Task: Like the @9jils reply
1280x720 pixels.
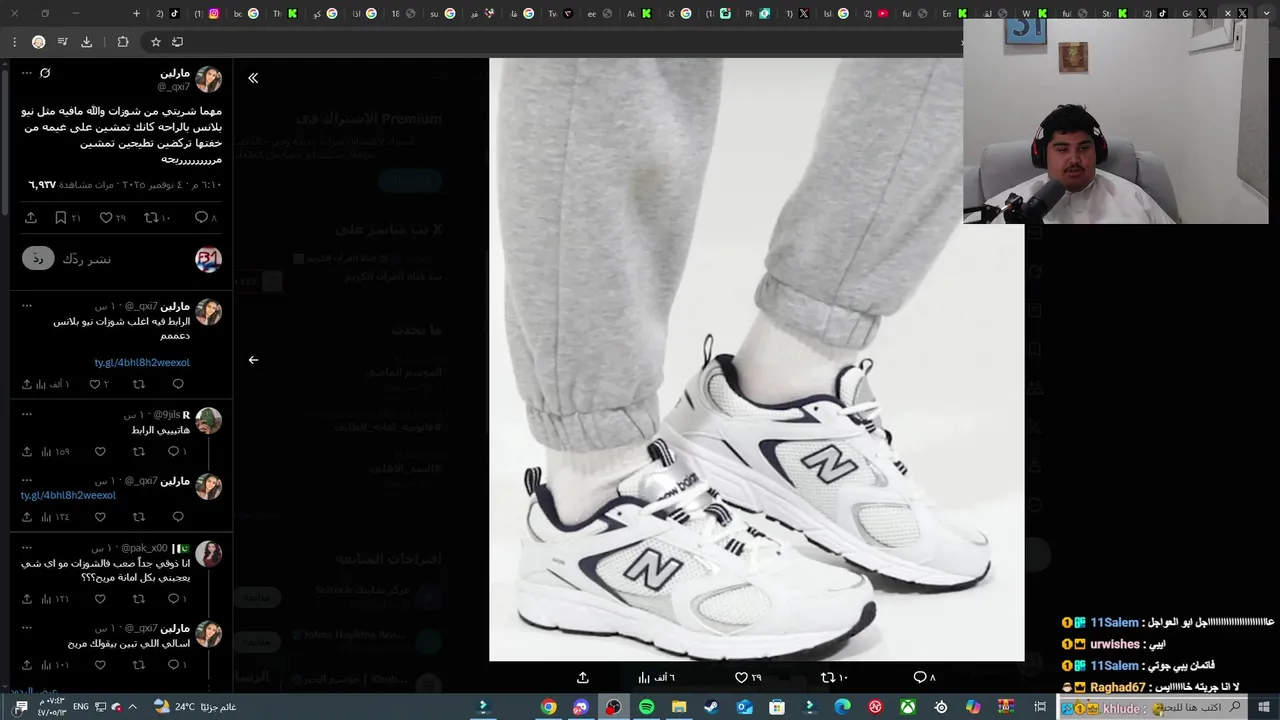Action: tap(100, 452)
